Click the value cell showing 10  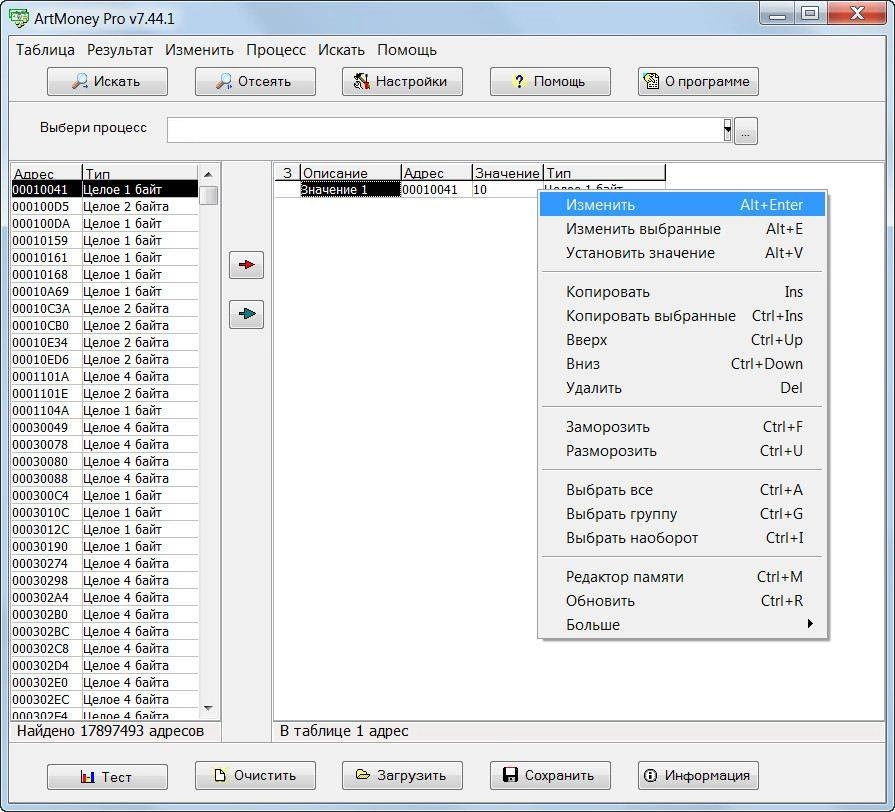click(506, 189)
